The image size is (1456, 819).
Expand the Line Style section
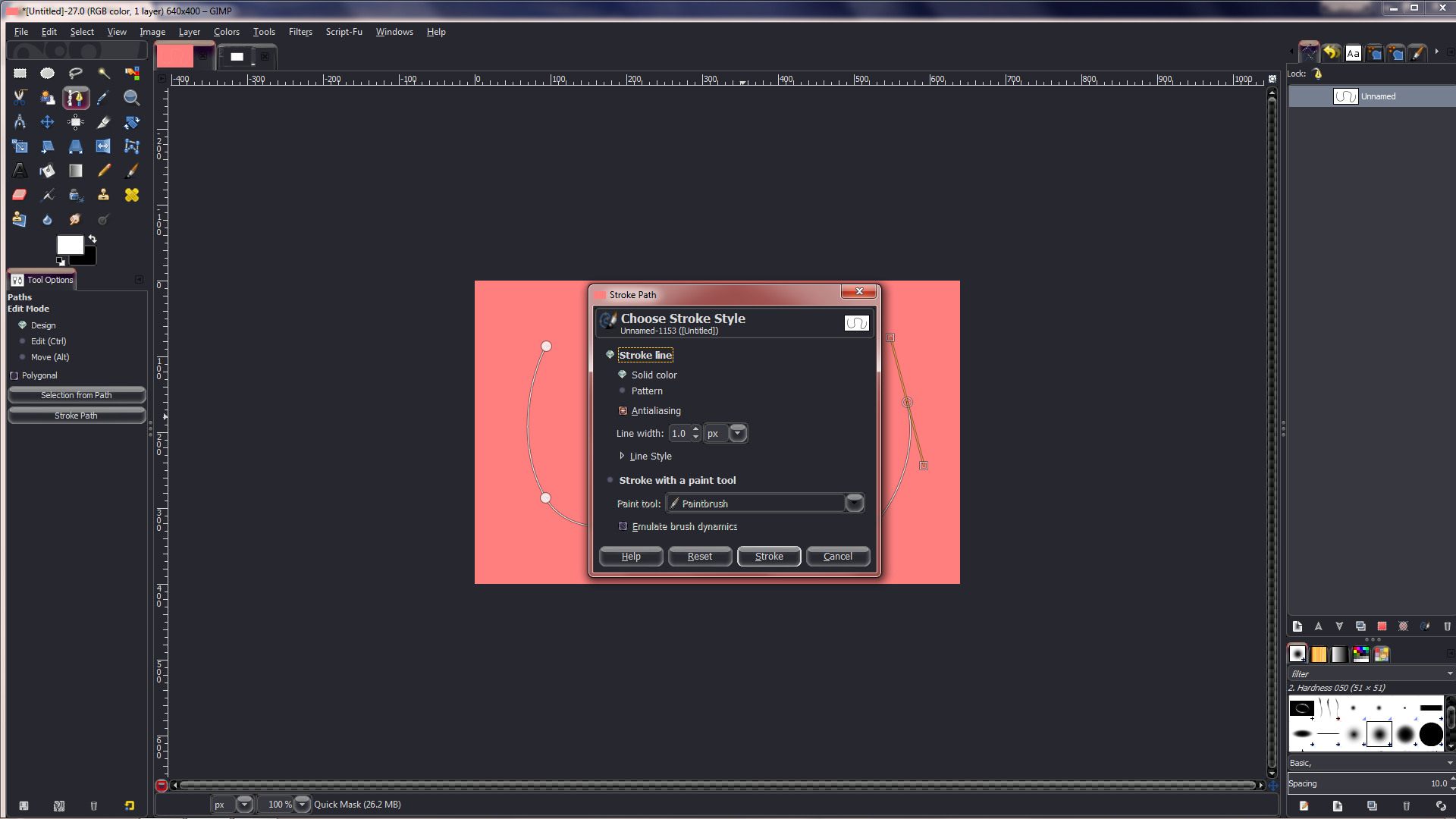click(x=622, y=456)
